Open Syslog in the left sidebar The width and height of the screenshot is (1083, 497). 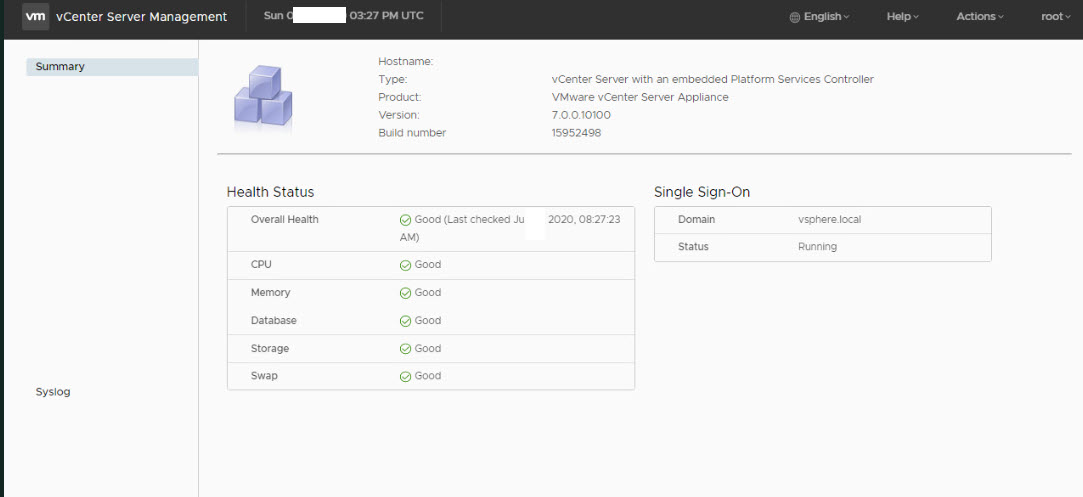(53, 392)
